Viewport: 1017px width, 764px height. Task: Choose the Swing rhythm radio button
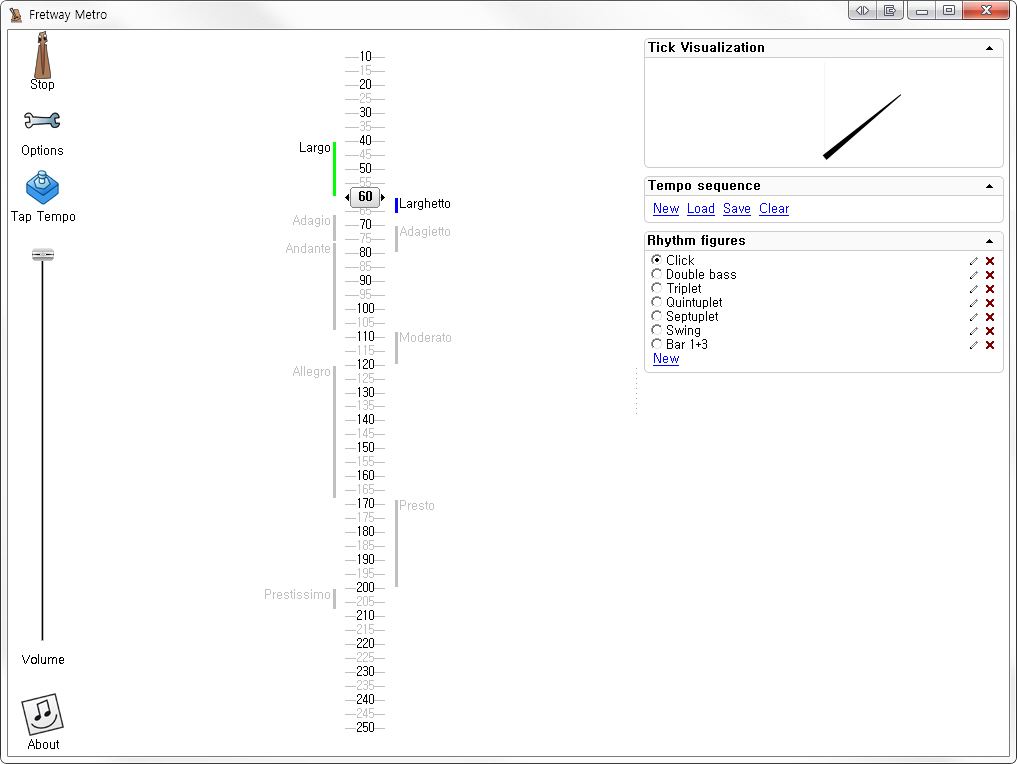coord(657,330)
